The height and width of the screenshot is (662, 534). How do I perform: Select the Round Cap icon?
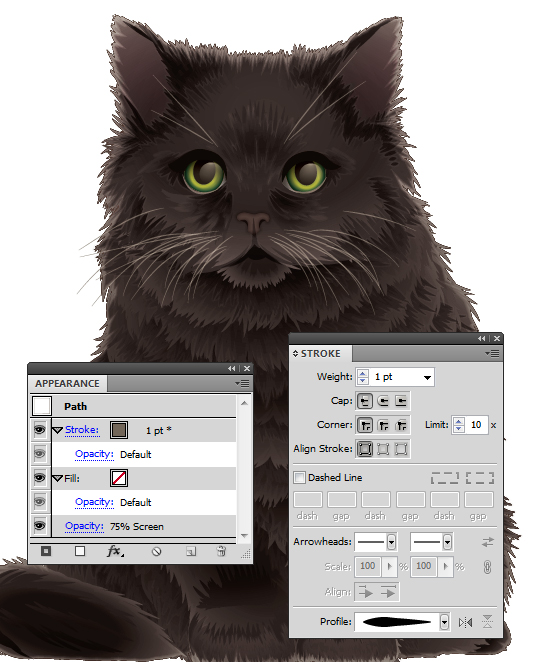click(383, 401)
